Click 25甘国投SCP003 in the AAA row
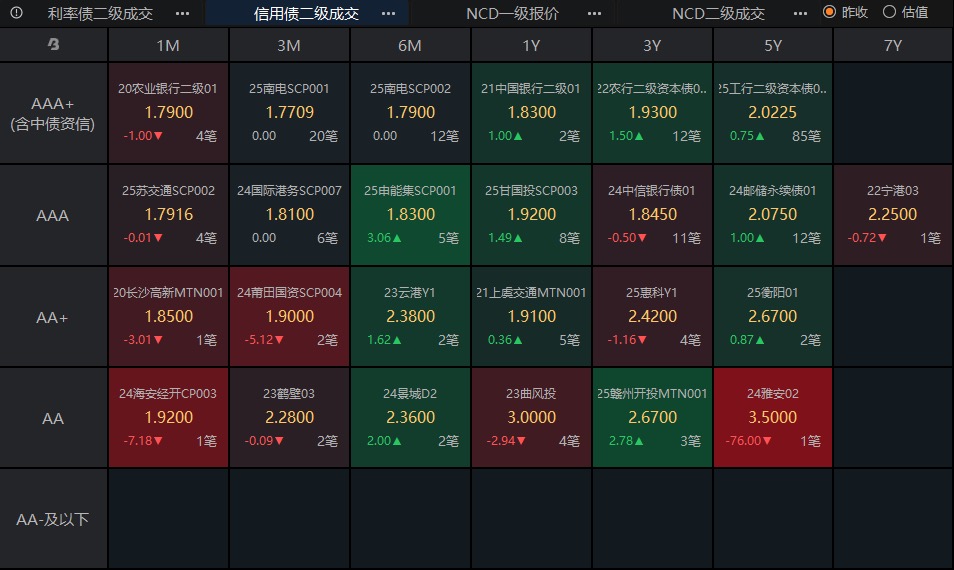This screenshot has height=570, width=954. point(531,191)
